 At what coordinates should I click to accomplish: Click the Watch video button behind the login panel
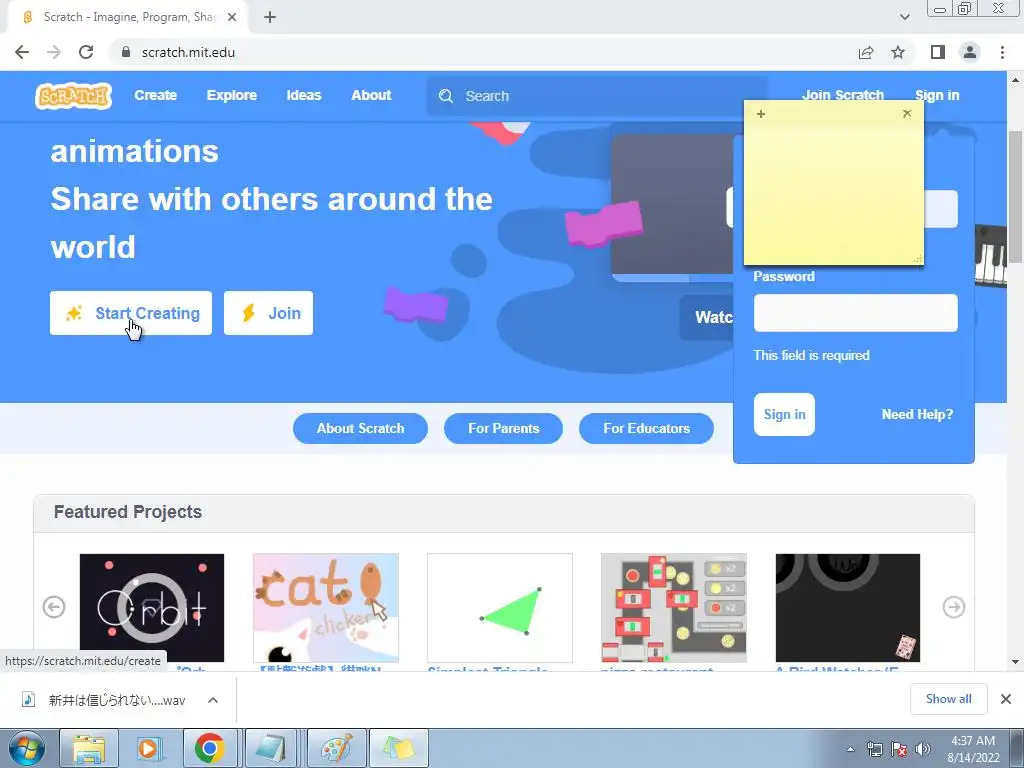click(x=707, y=317)
